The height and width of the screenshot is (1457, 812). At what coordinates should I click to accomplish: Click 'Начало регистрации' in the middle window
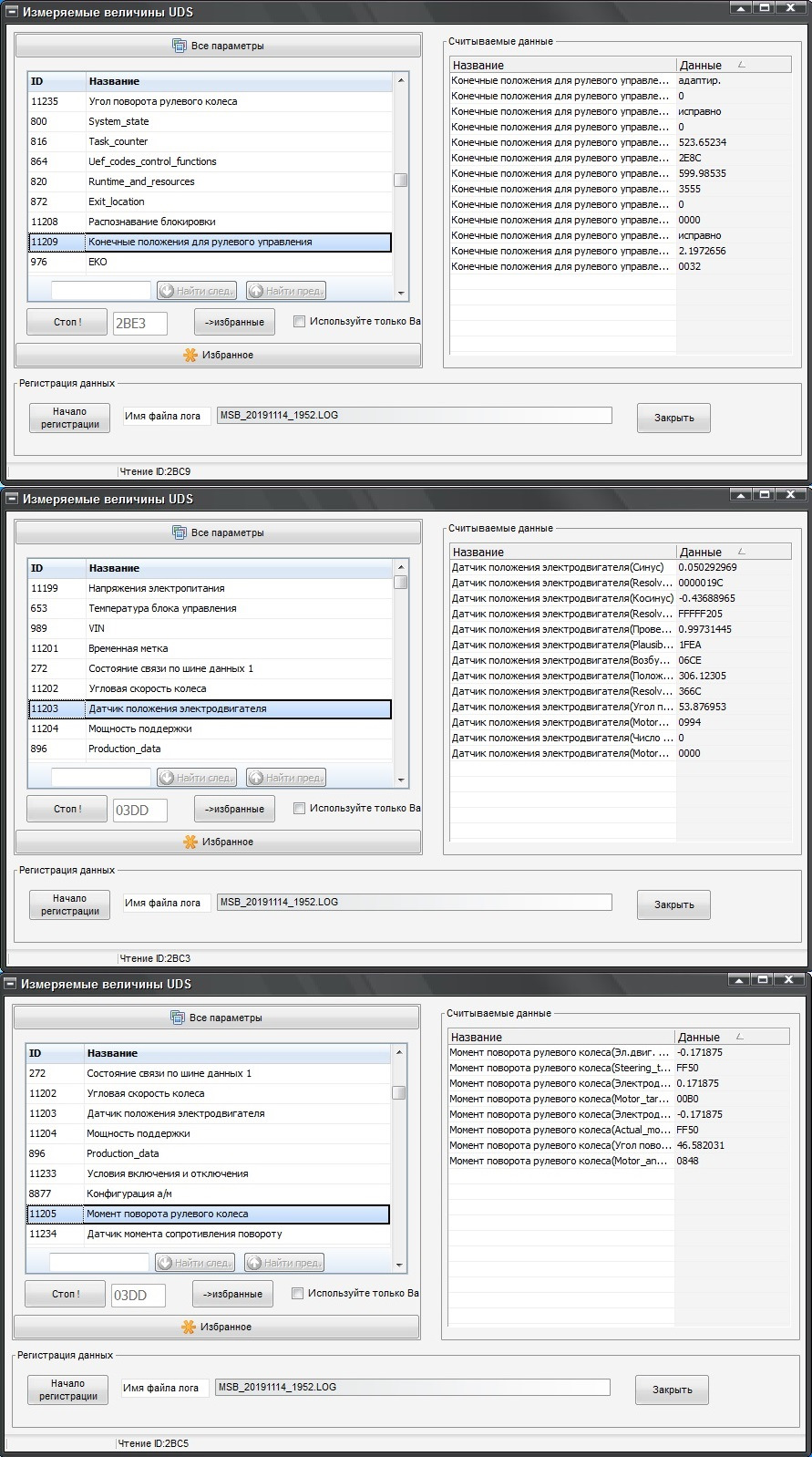point(70,904)
